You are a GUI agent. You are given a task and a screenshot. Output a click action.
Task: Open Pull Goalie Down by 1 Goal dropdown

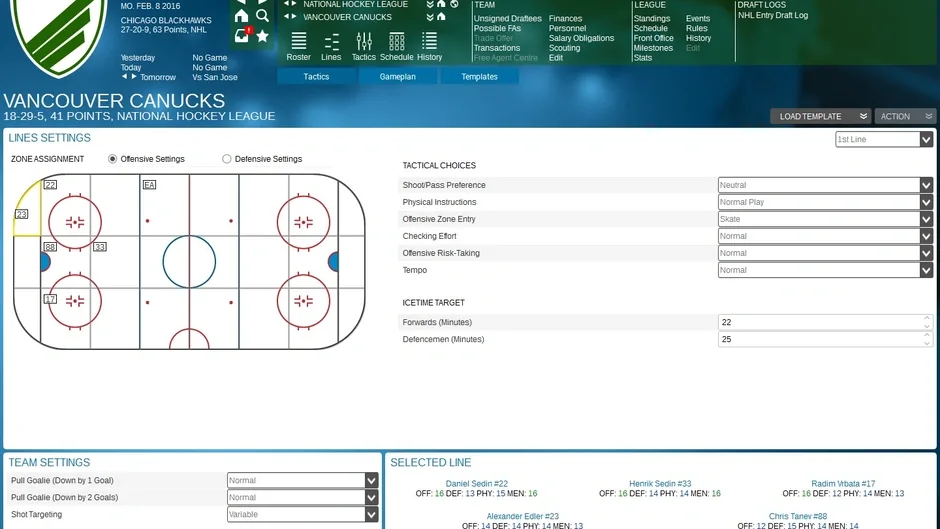[x=302, y=480]
